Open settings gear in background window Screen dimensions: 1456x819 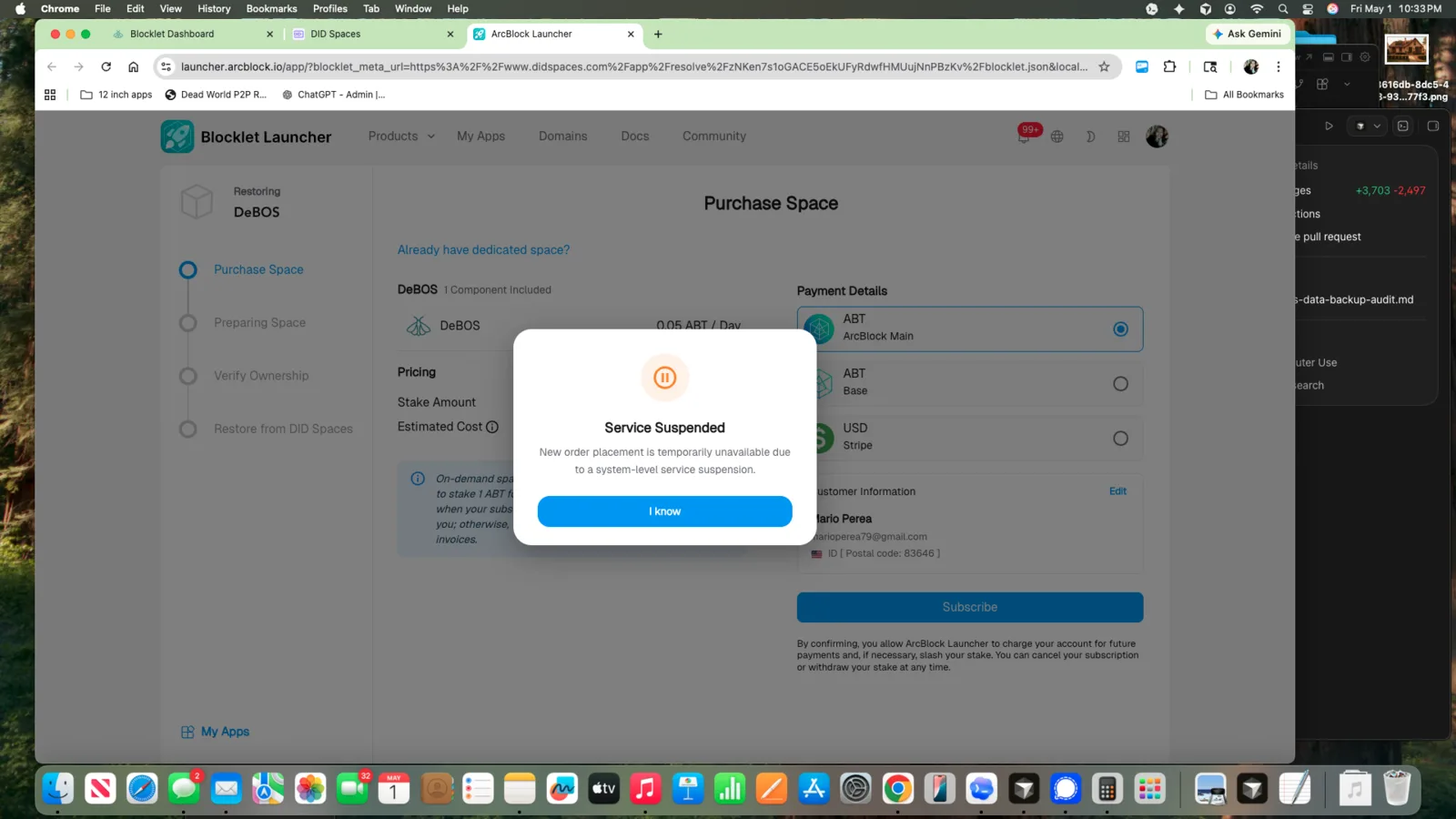pyautogui.click(x=1365, y=57)
